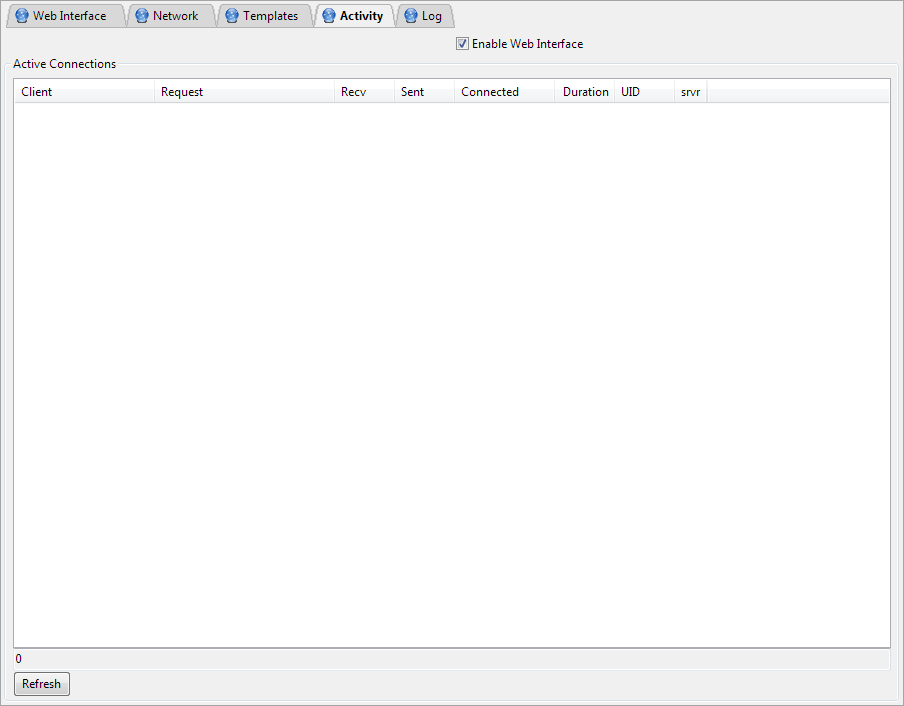904x706 pixels.
Task: Select the Activity tab label
Action: [x=361, y=16]
